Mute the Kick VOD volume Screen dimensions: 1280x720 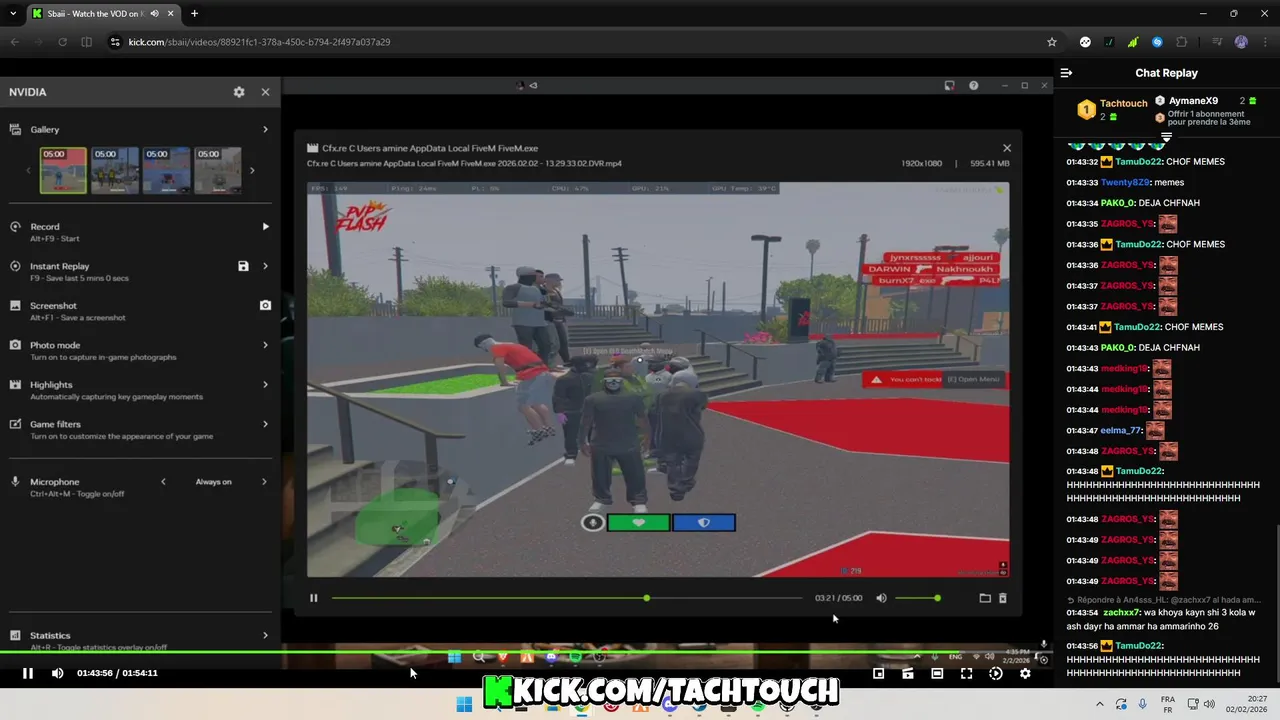57,673
